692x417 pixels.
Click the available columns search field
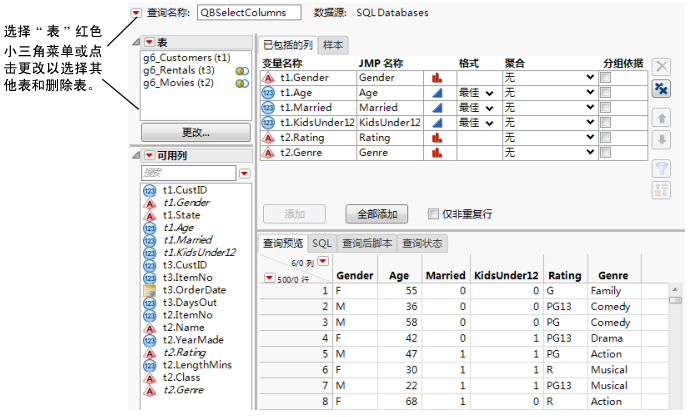[x=189, y=173]
